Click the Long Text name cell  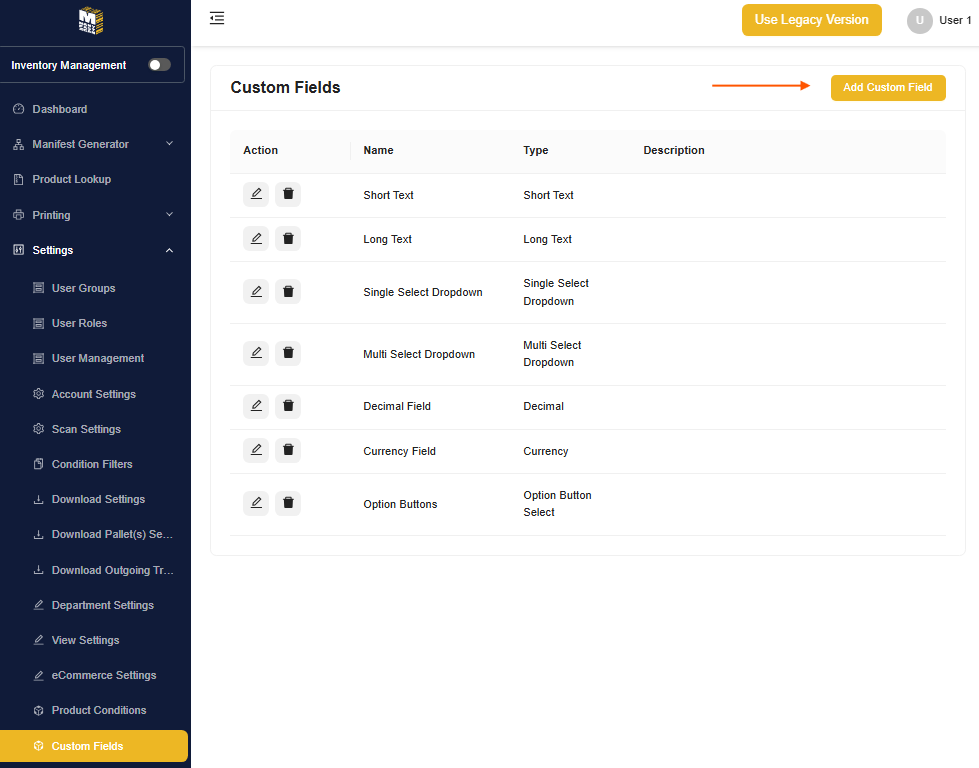387,239
